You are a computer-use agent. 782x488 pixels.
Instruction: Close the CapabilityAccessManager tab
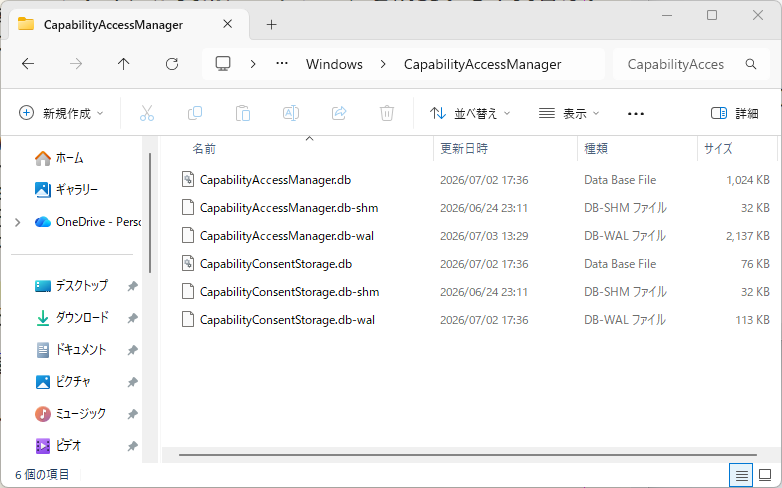(x=227, y=24)
